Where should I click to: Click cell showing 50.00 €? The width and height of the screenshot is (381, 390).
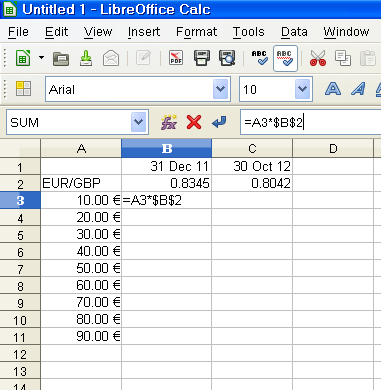(81, 268)
